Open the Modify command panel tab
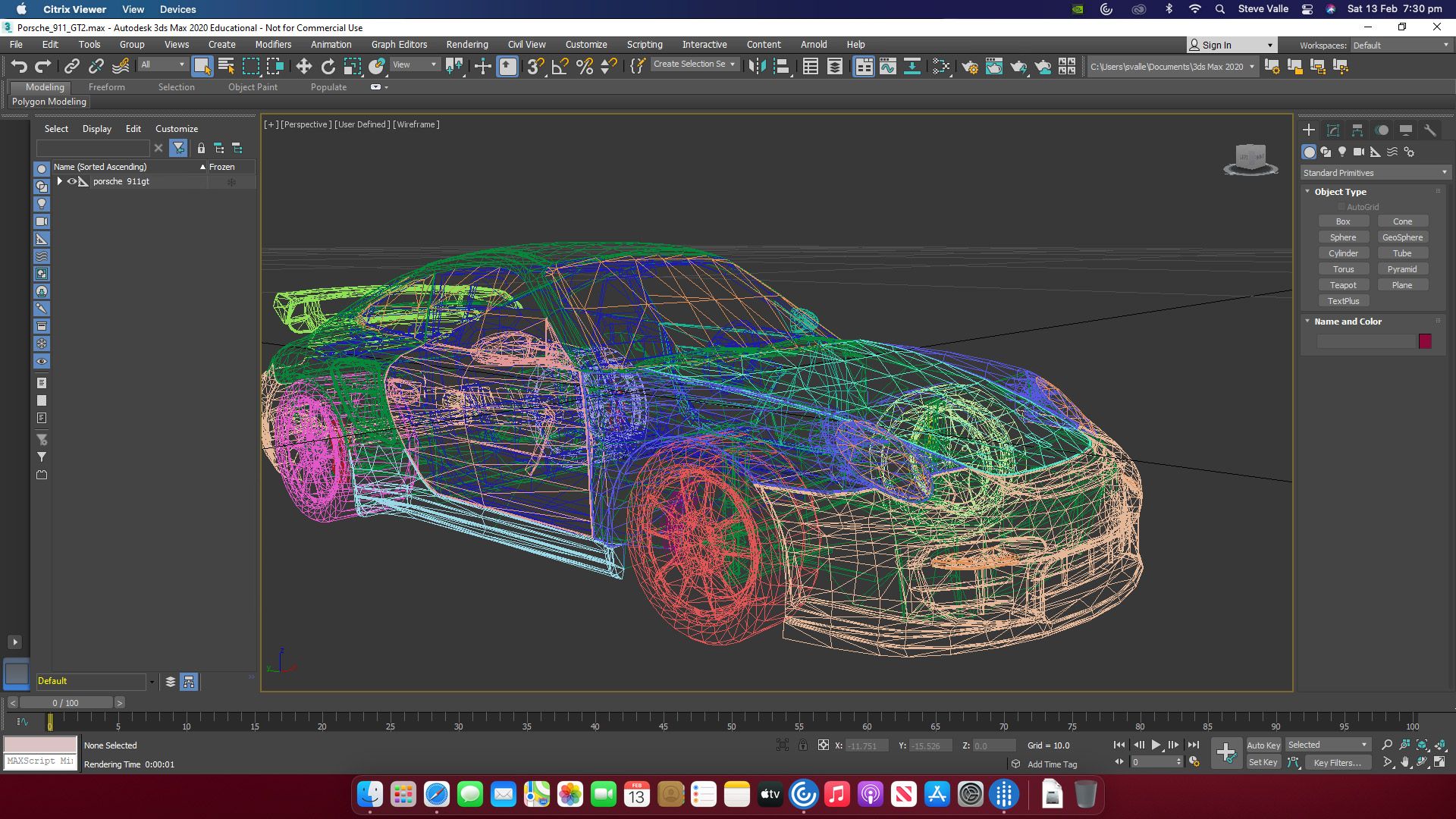1456x819 pixels. [x=1333, y=130]
